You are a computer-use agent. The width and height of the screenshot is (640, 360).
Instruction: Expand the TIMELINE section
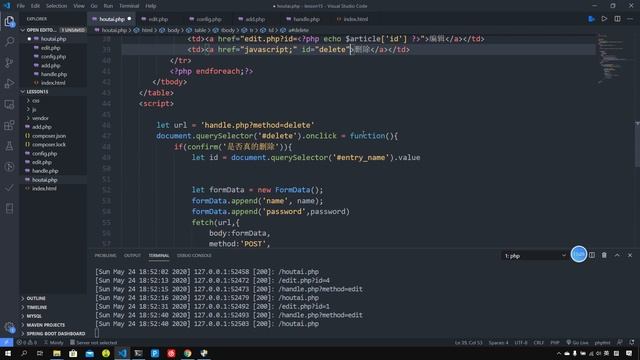[36, 307]
